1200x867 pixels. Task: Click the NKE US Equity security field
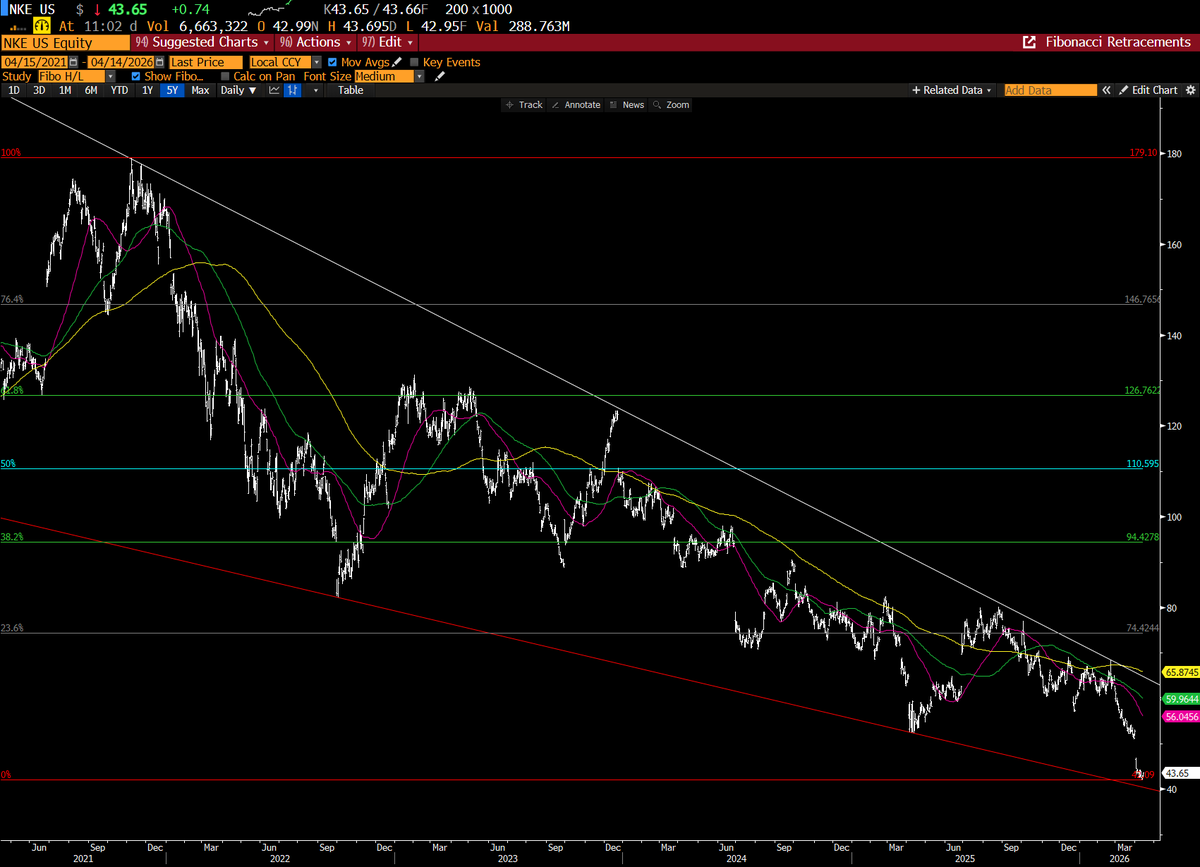(65, 43)
